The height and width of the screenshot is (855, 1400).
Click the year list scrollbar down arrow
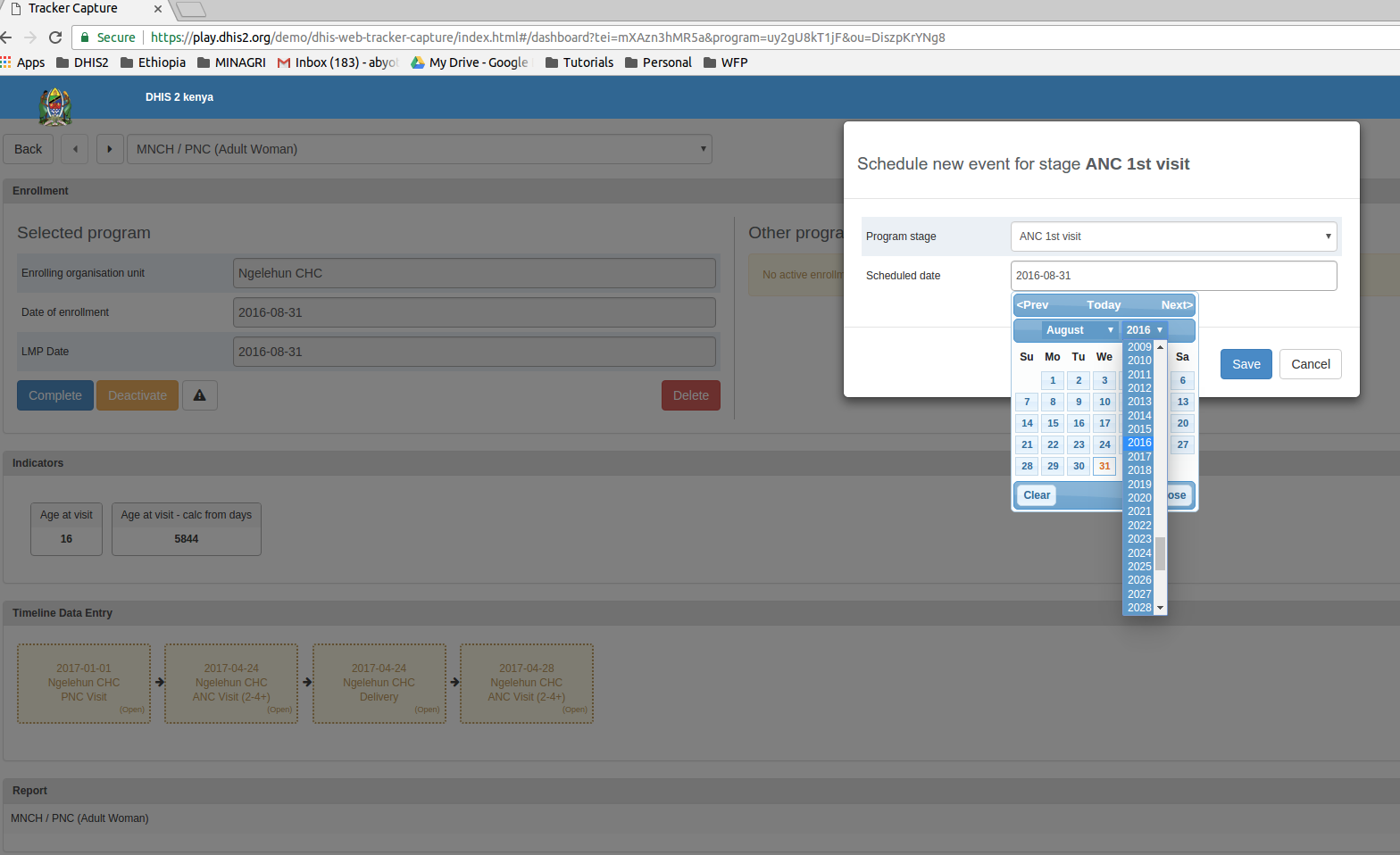tap(1161, 608)
